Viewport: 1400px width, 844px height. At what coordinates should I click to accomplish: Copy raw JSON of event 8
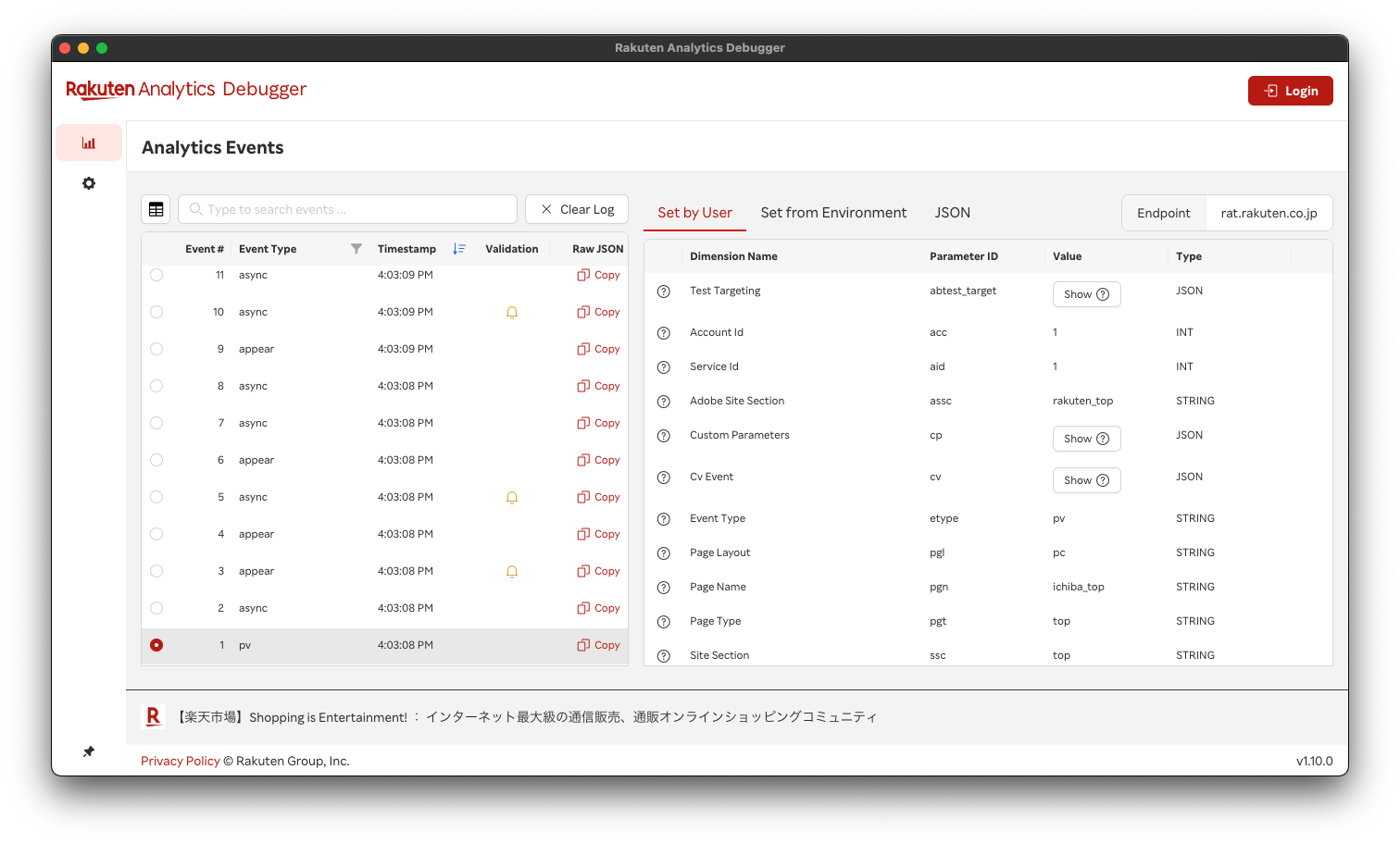click(x=598, y=386)
